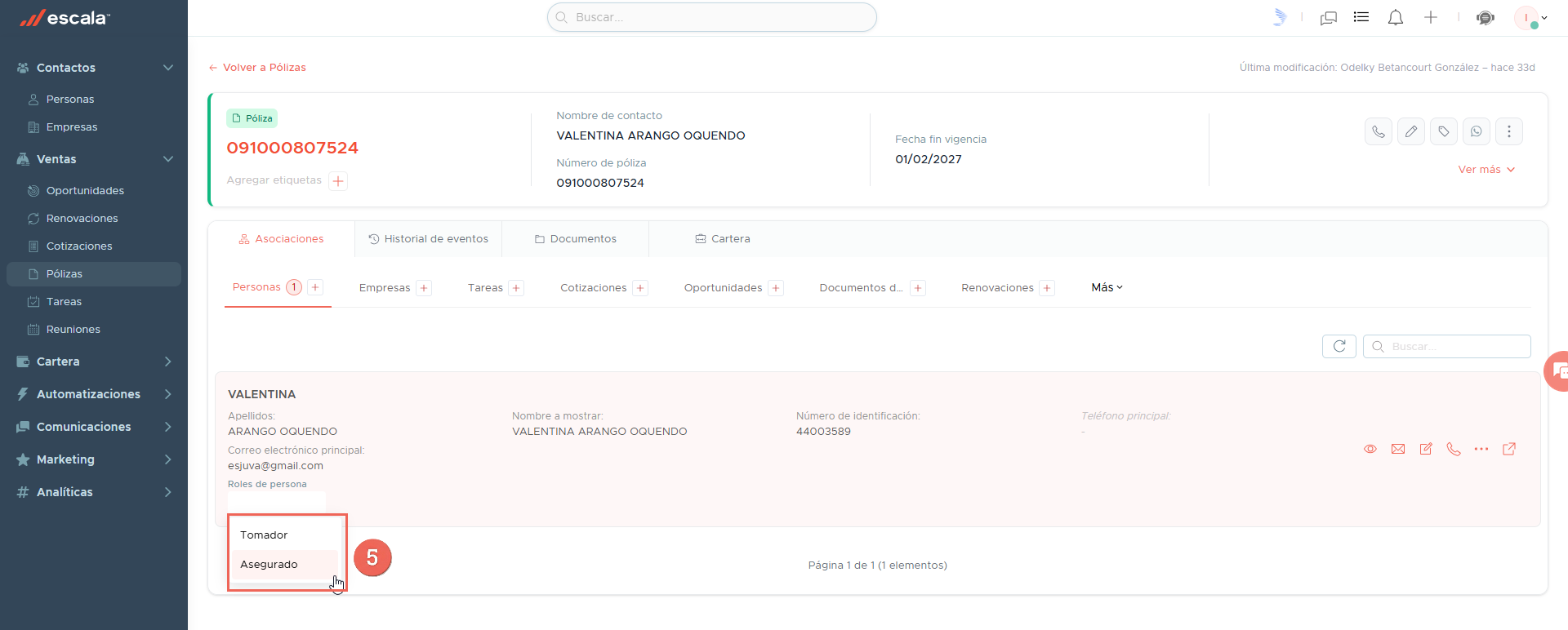
Task: Add a task with the plus beside Tareas
Action: [x=516, y=288]
